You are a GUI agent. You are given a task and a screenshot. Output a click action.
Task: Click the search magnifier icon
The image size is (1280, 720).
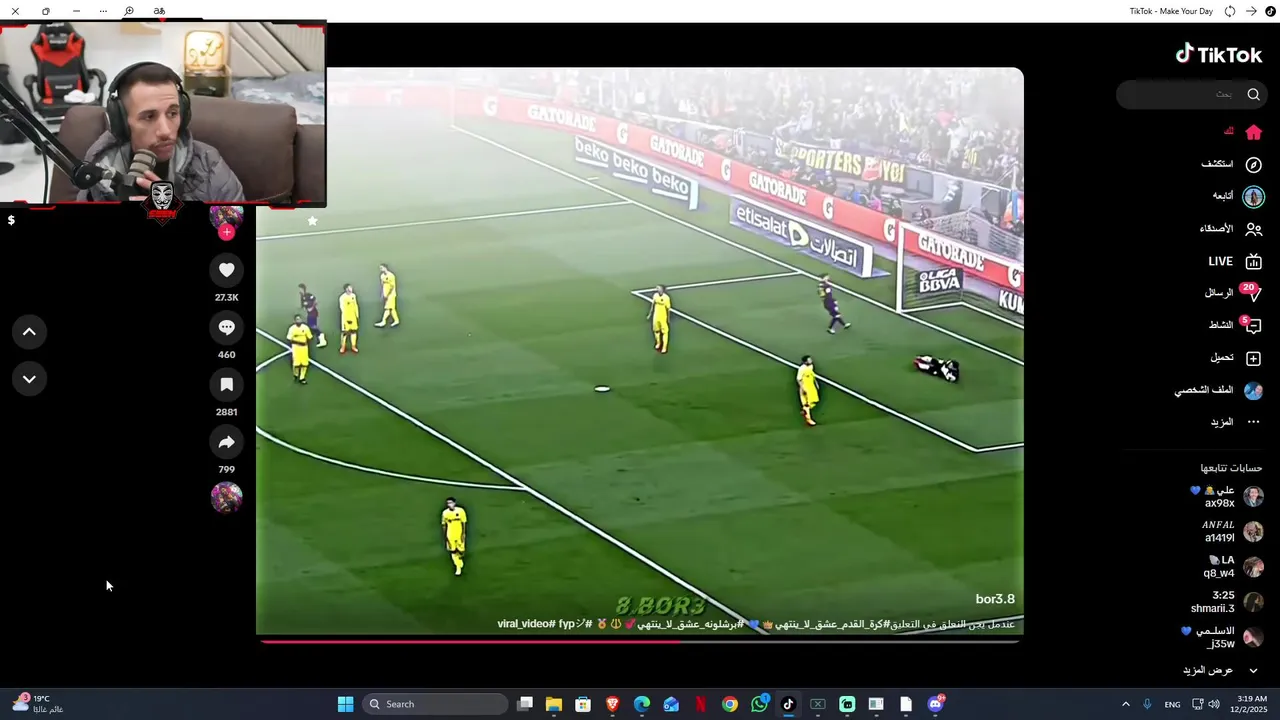point(1253,95)
